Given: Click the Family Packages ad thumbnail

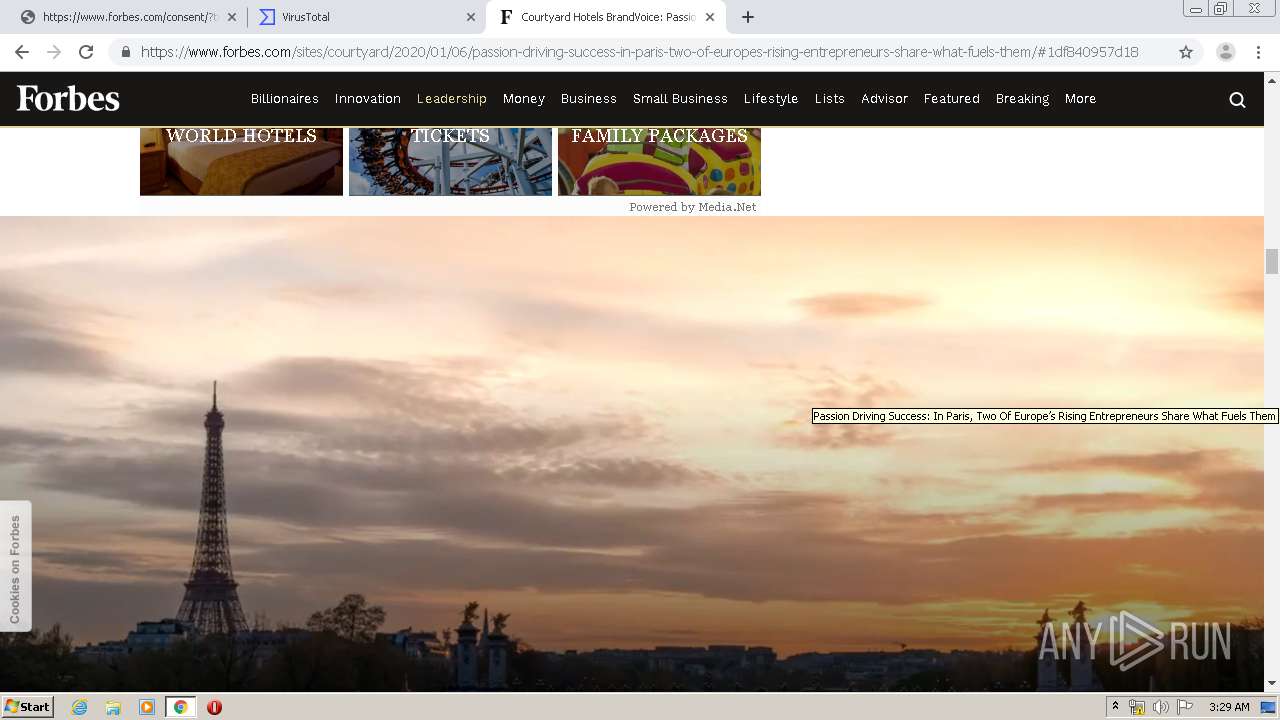Looking at the screenshot, I should point(659,161).
